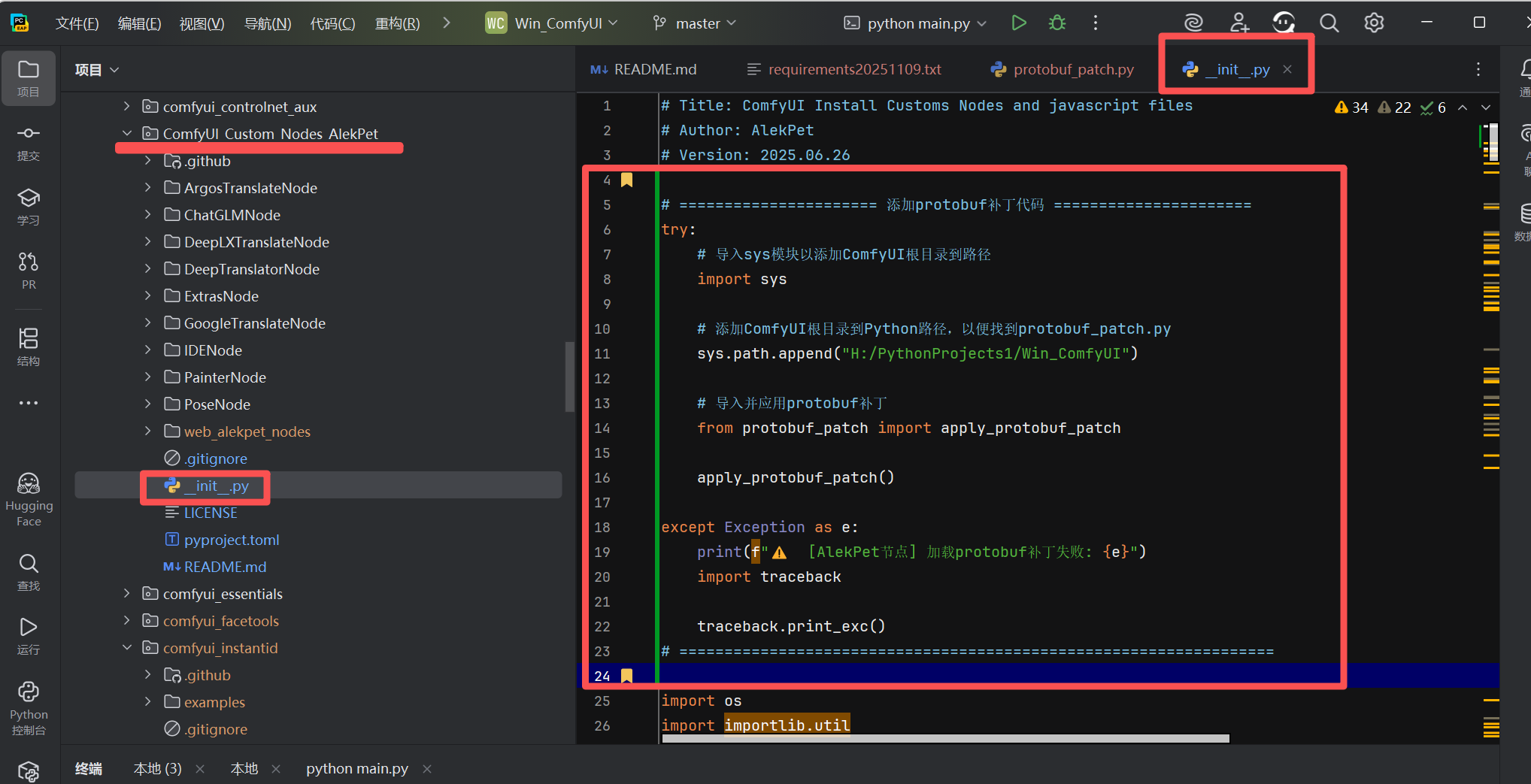Open the 视图(V) menu
Image resolution: width=1531 pixels, height=784 pixels.
pyautogui.click(x=202, y=23)
